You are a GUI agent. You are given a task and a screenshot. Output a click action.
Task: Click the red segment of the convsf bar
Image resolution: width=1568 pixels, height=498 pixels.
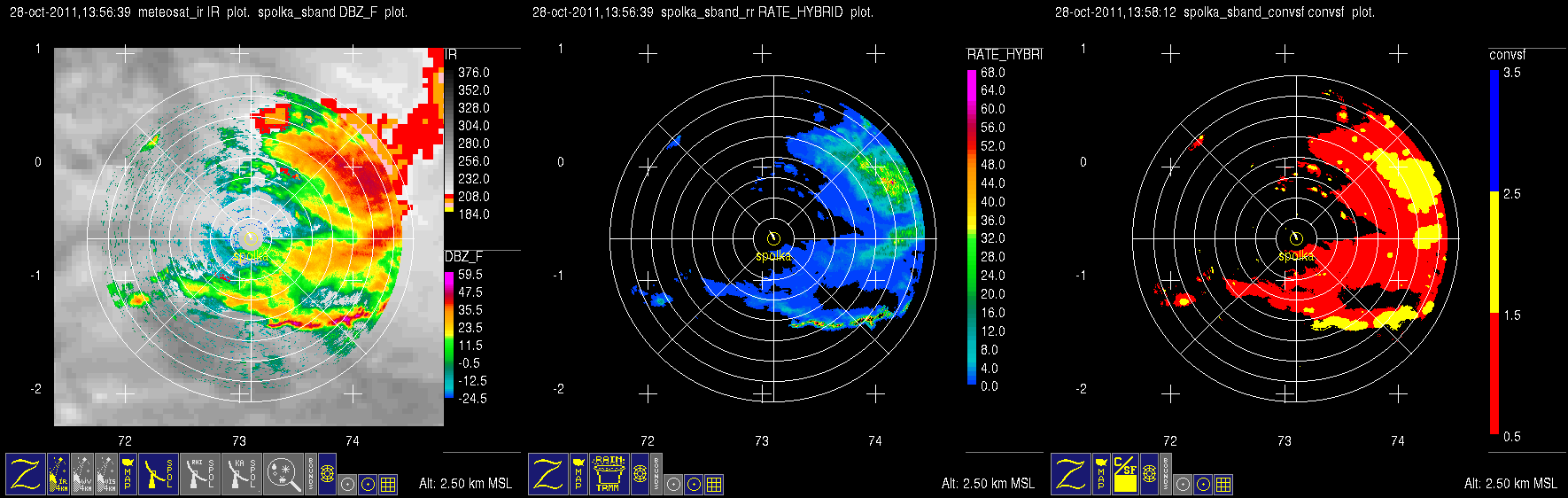click(1494, 373)
